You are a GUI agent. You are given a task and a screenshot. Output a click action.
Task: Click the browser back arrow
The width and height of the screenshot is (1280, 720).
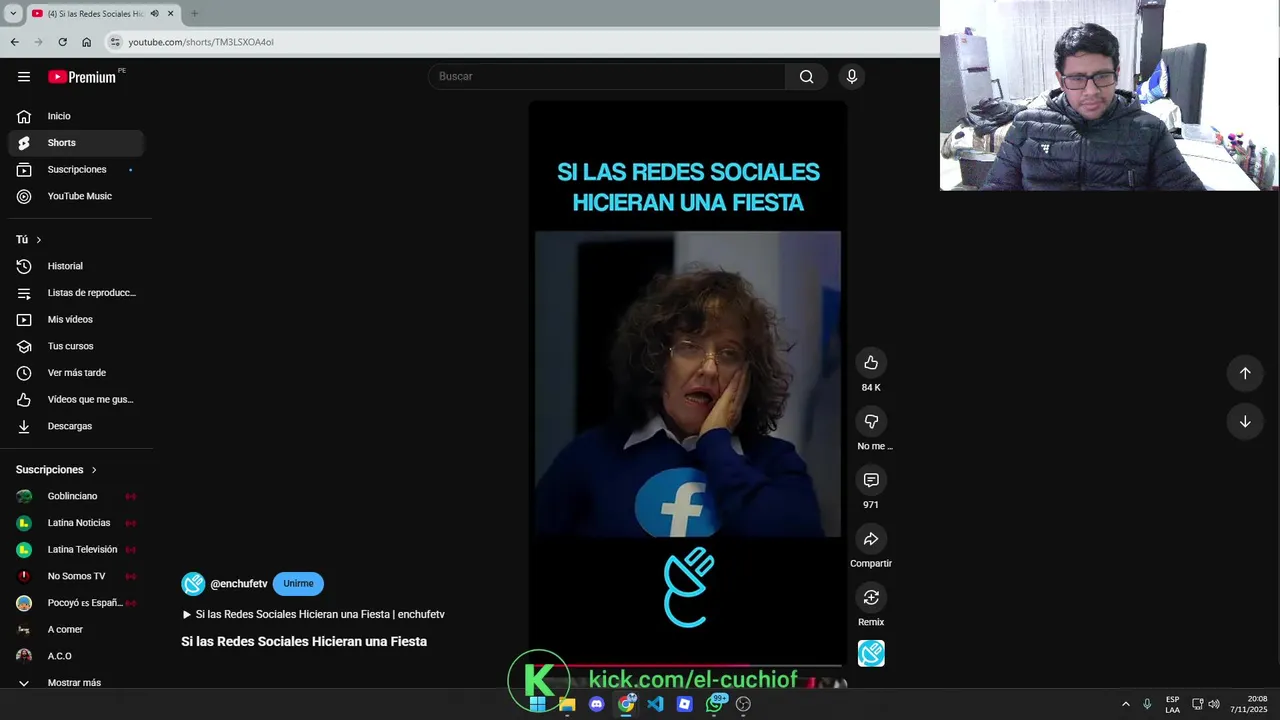point(14,42)
